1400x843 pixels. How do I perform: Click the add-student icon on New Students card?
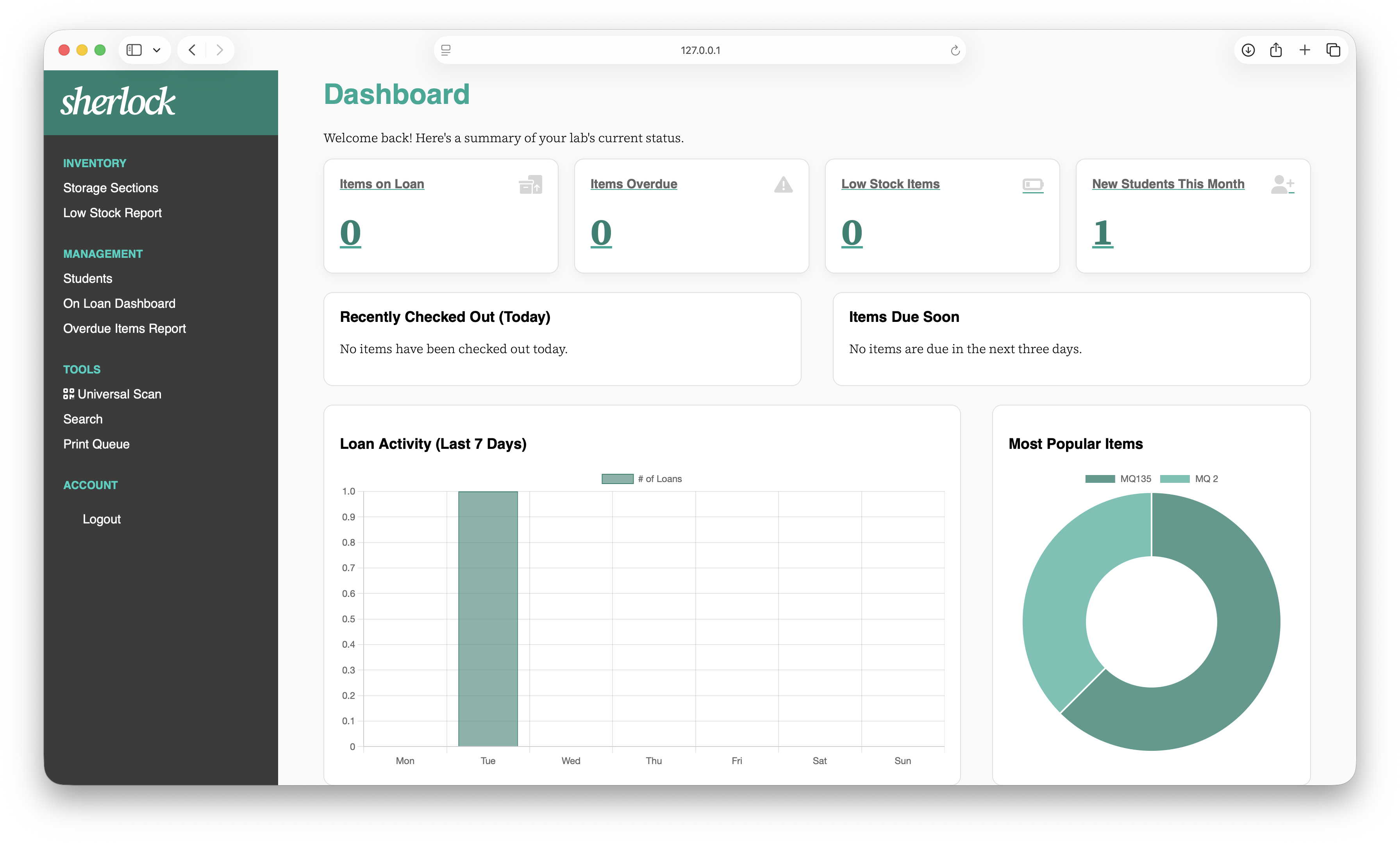[x=1283, y=184]
